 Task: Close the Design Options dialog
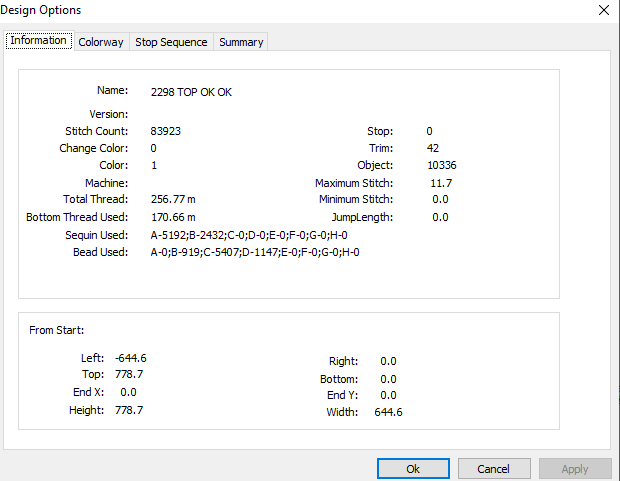click(604, 10)
